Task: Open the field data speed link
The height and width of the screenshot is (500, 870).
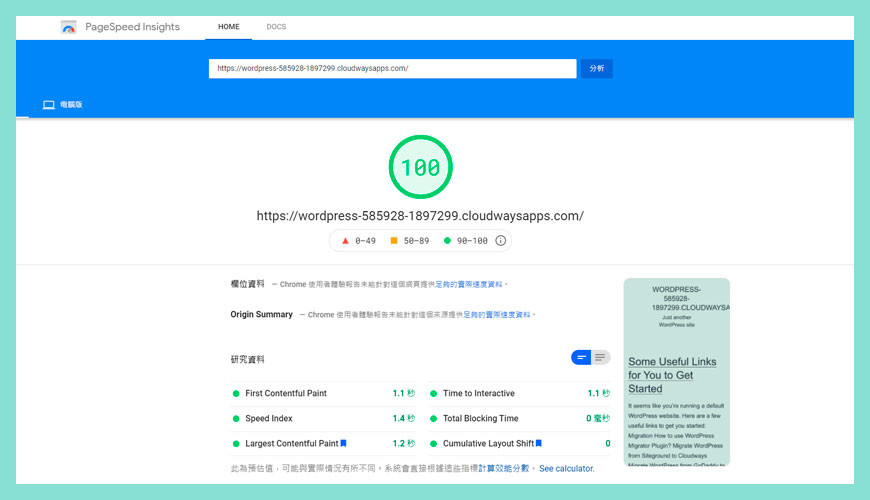Action: coord(469,284)
